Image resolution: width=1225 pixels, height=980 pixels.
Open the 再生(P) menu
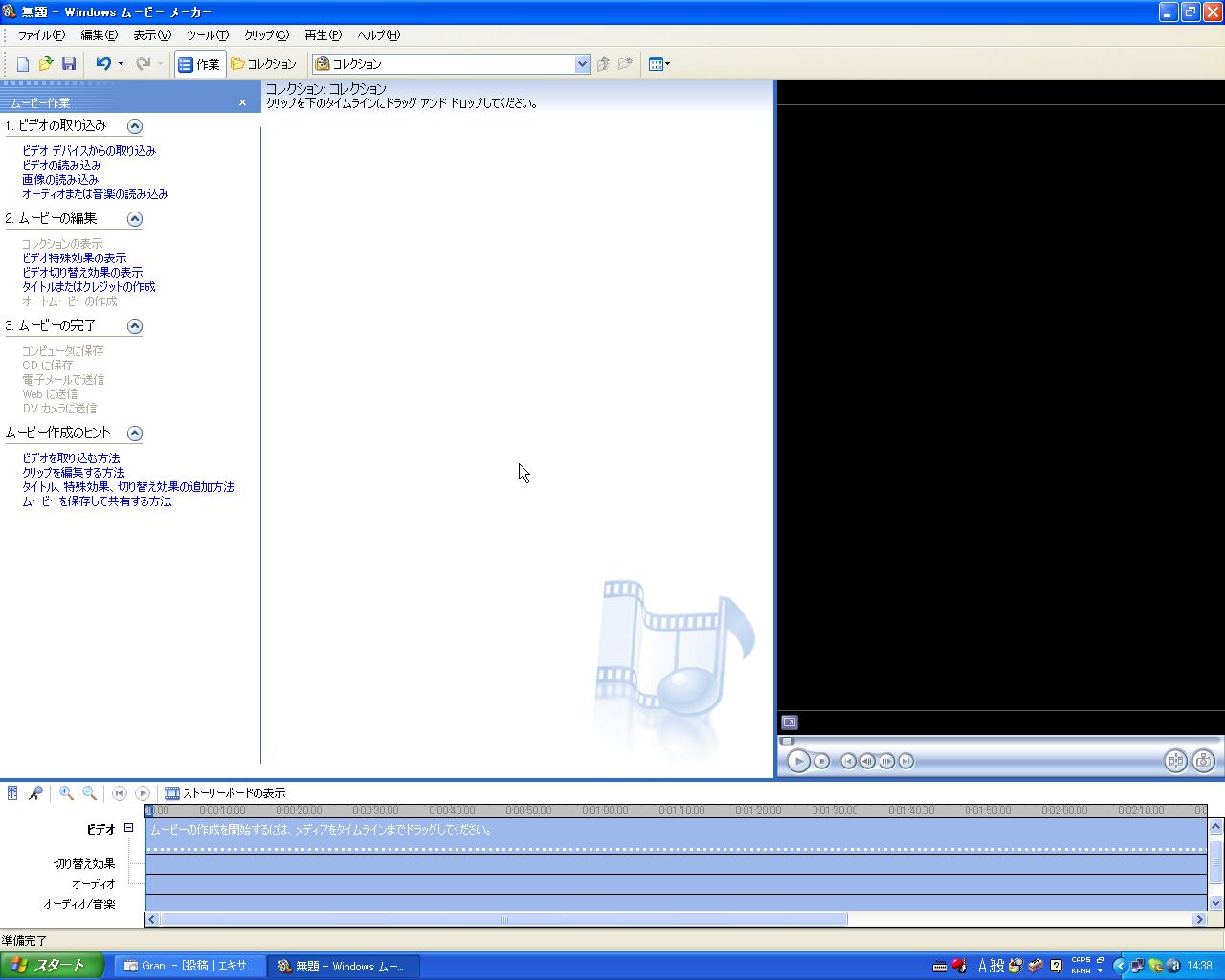click(x=323, y=35)
